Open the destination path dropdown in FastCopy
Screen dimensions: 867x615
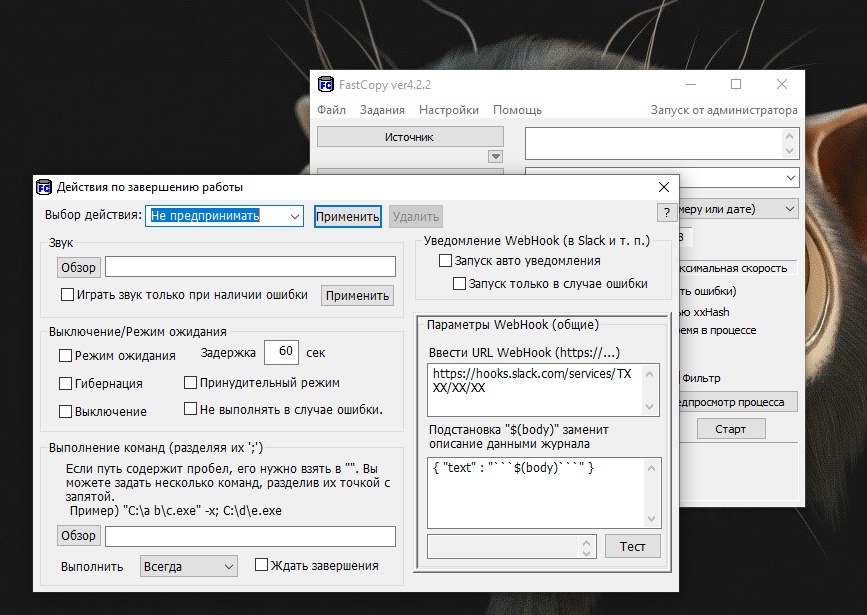pos(791,178)
